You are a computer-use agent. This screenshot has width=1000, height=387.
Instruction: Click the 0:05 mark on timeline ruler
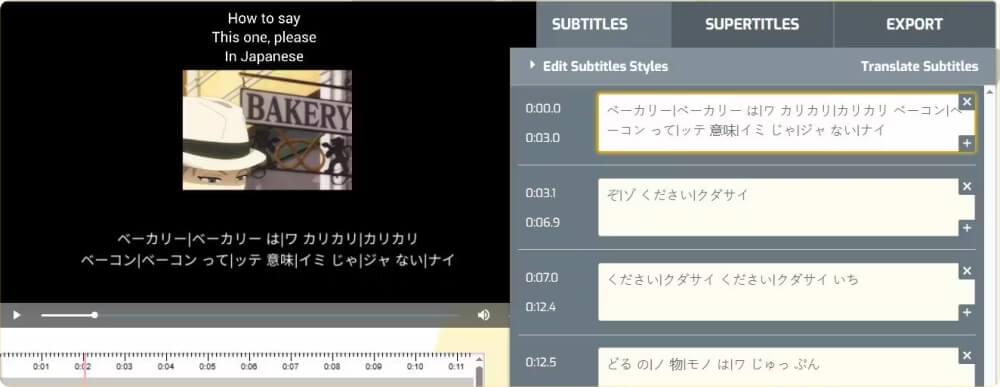(207, 367)
